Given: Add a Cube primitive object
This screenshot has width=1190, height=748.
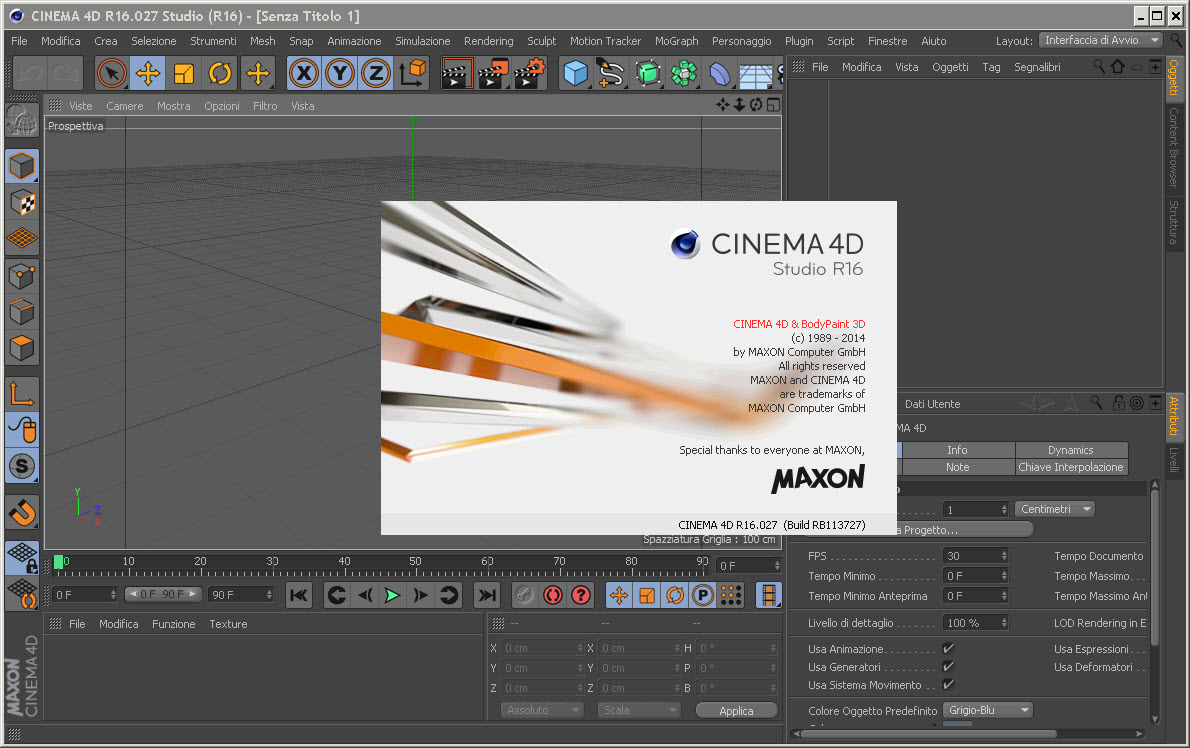Looking at the screenshot, I should (576, 74).
